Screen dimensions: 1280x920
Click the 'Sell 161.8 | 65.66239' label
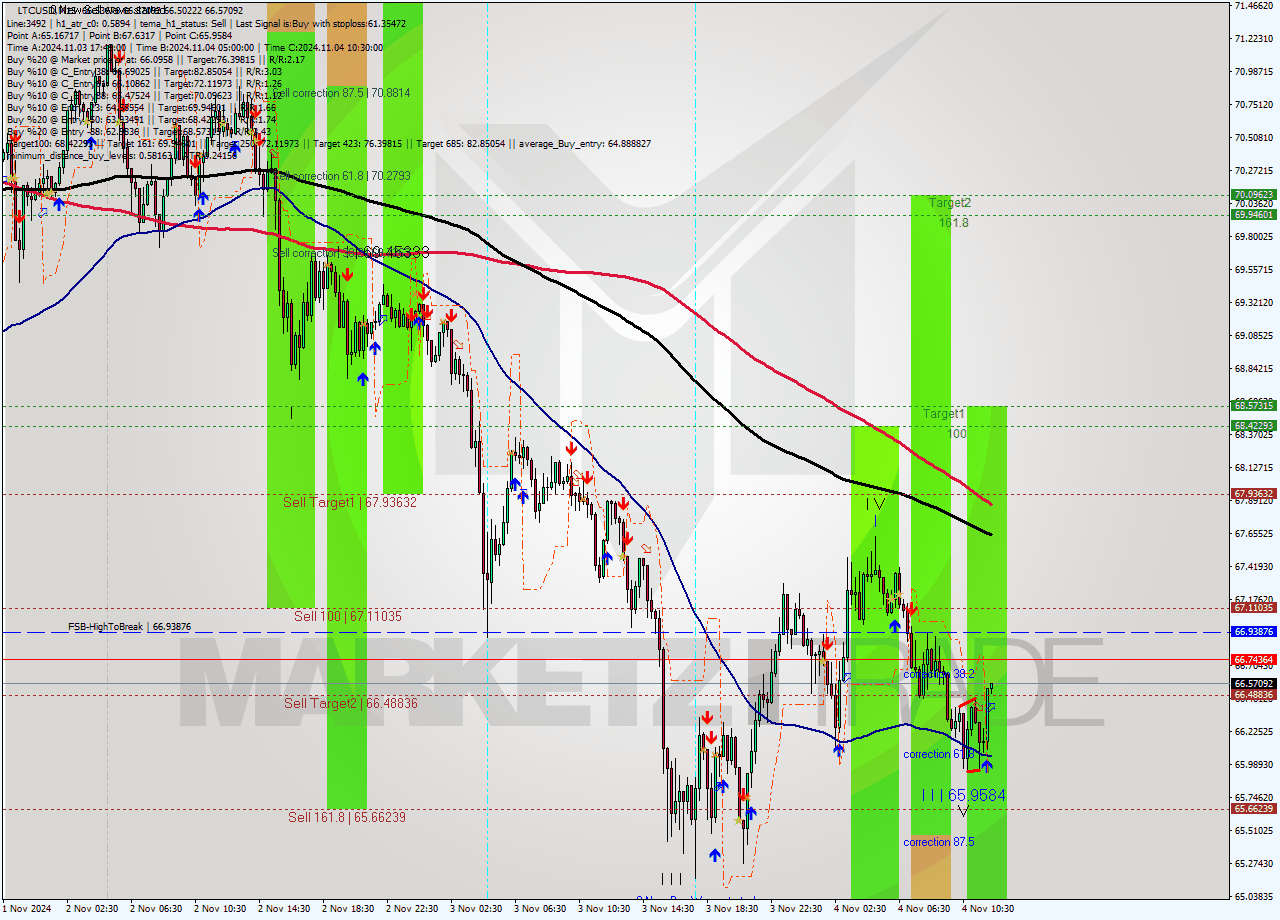click(347, 818)
